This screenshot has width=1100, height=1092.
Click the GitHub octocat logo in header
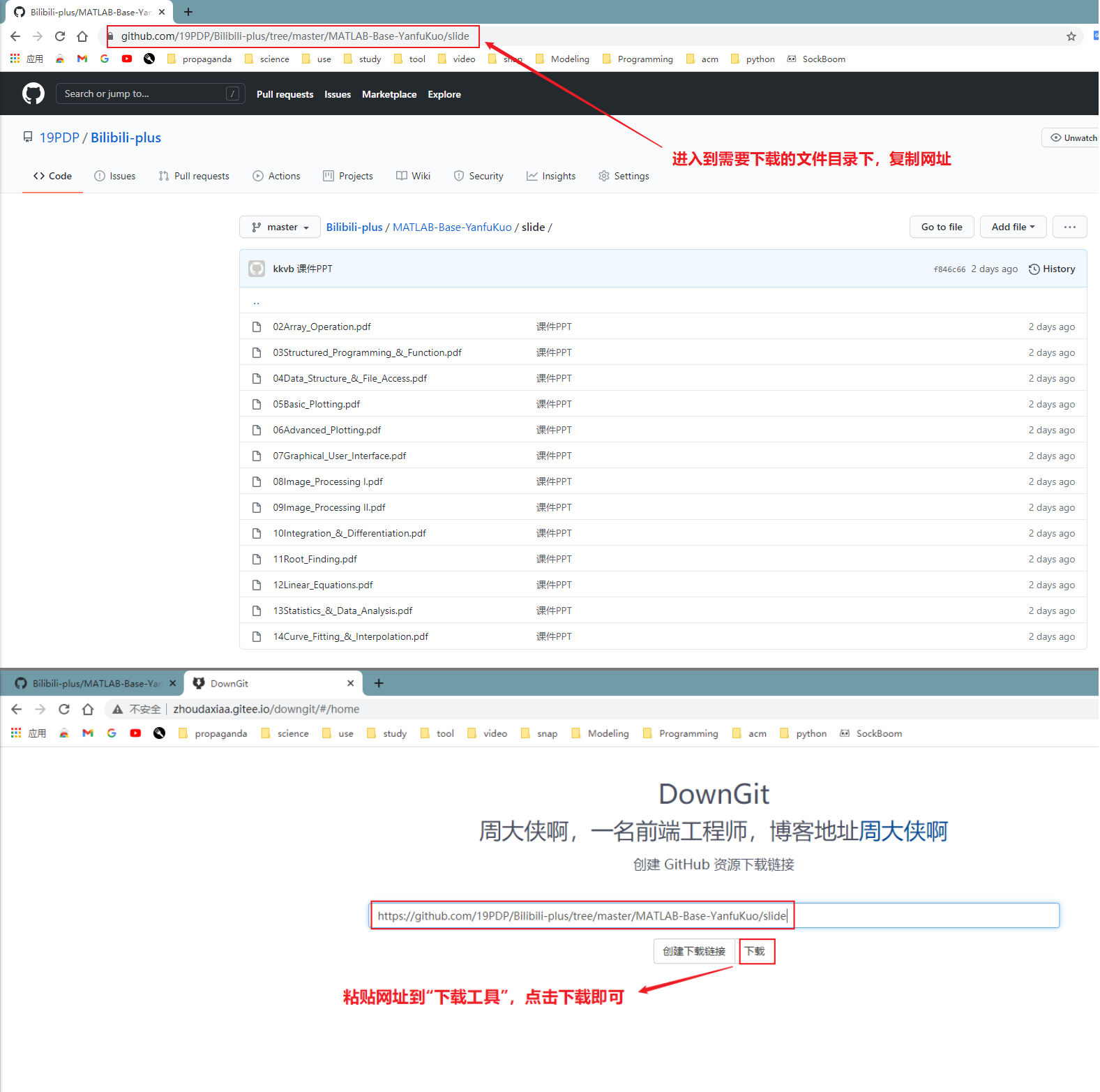(x=33, y=94)
